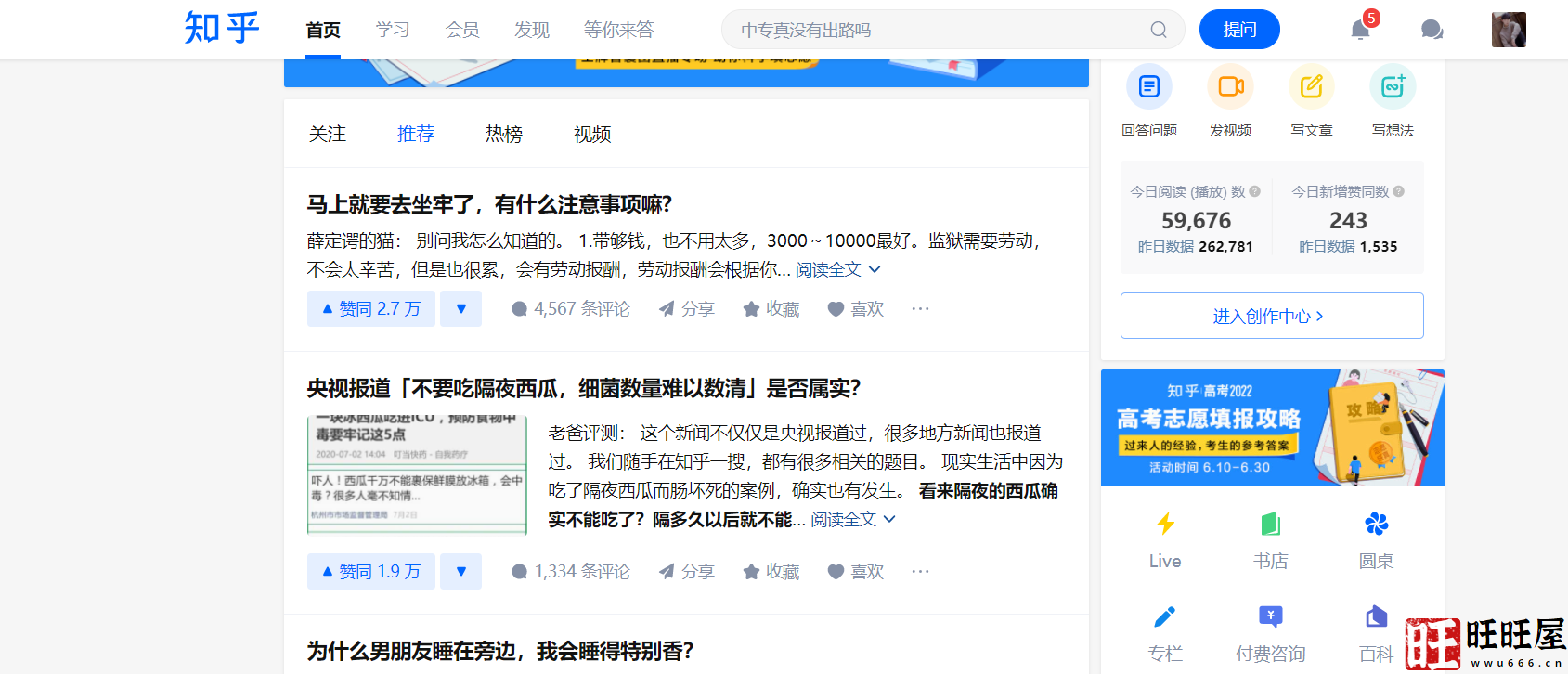Open the 会员 nav tab
The width and height of the screenshot is (1568, 674).
click(462, 30)
